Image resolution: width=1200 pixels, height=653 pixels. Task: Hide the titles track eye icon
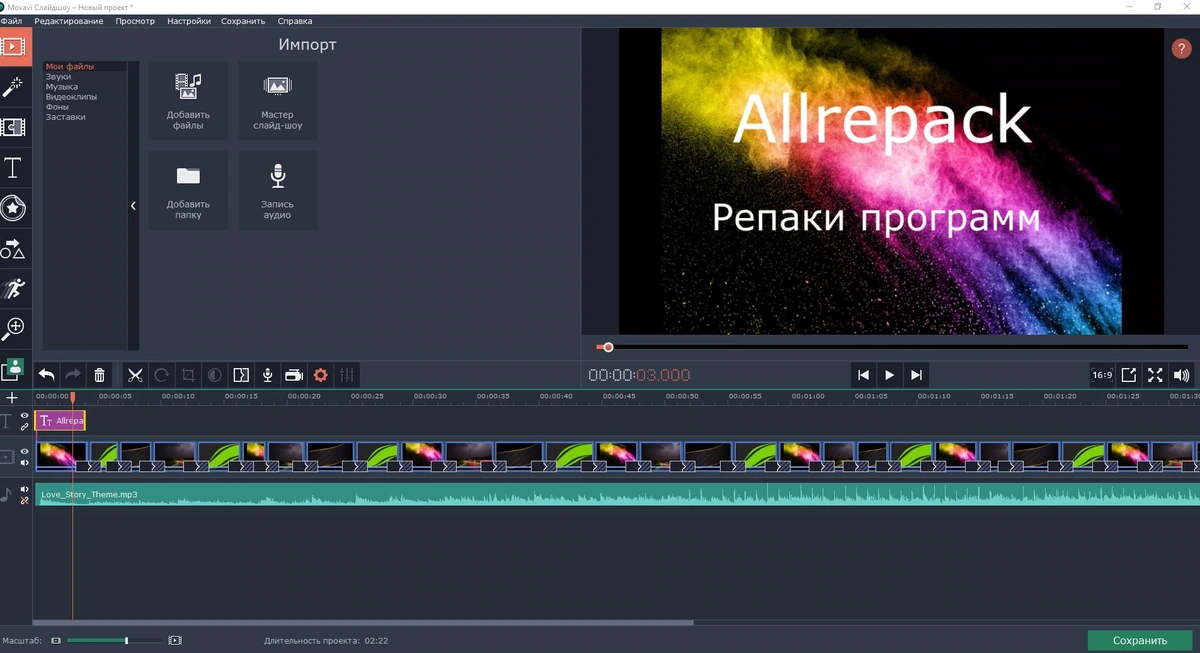point(25,416)
